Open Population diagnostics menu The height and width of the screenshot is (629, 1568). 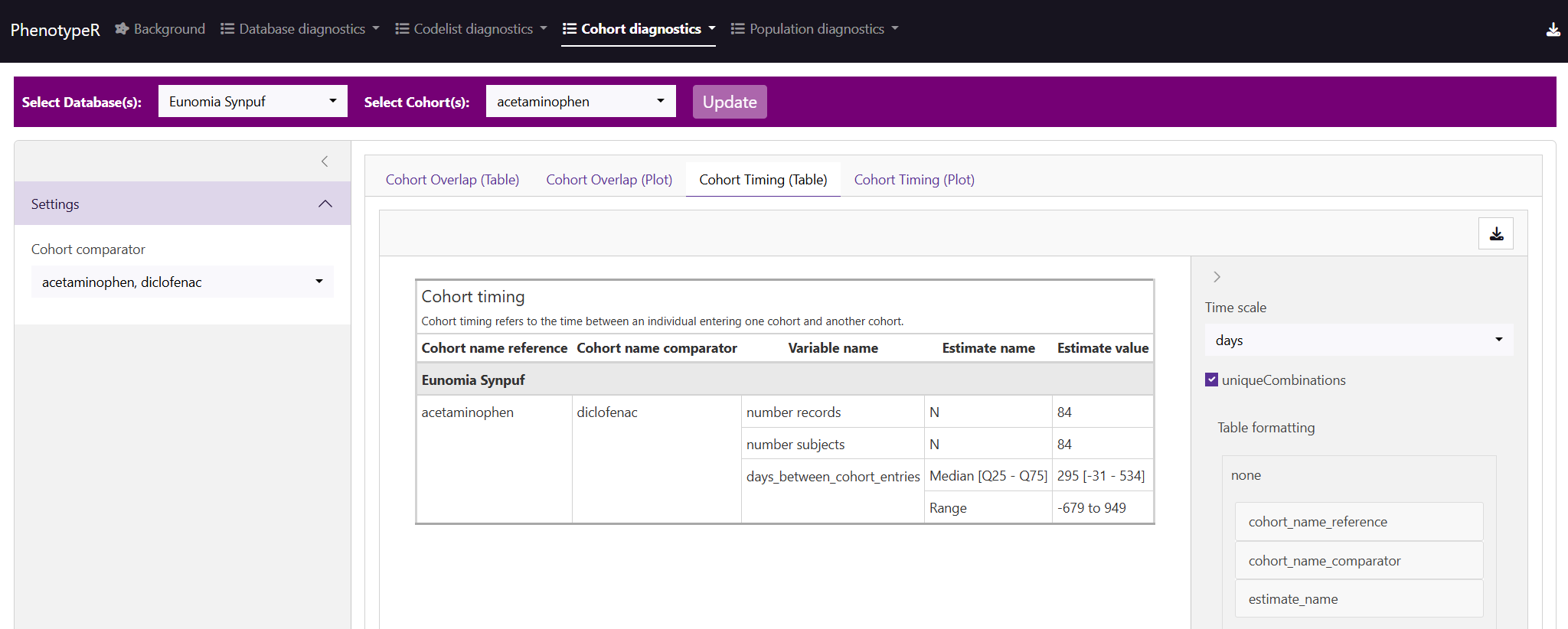coord(815,29)
